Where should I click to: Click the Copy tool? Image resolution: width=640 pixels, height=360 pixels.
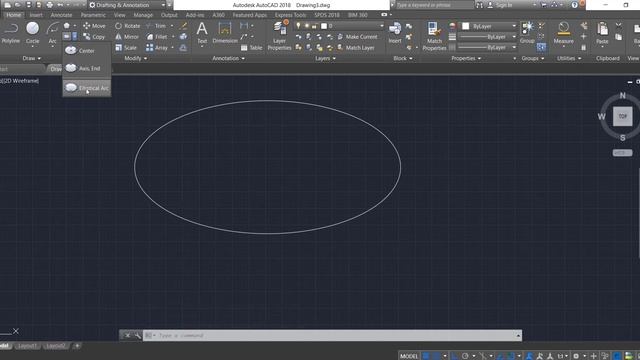pos(94,37)
